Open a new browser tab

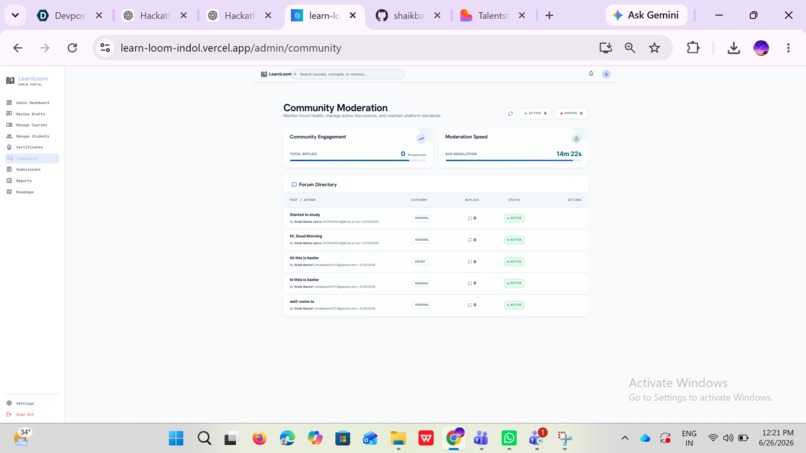point(549,15)
